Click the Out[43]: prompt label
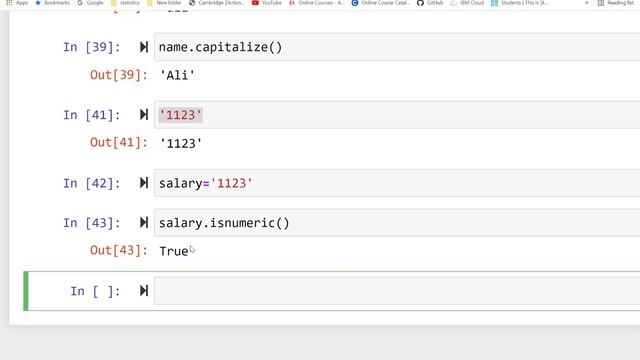 tap(119, 250)
